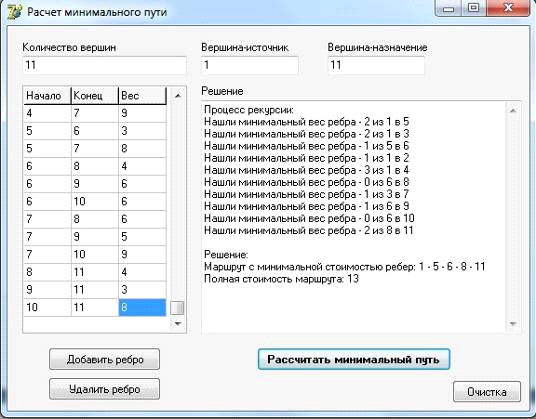The width and height of the screenshot is (536, 419).
Task: Click the Очистка button
Action: [x=487, y=392]
